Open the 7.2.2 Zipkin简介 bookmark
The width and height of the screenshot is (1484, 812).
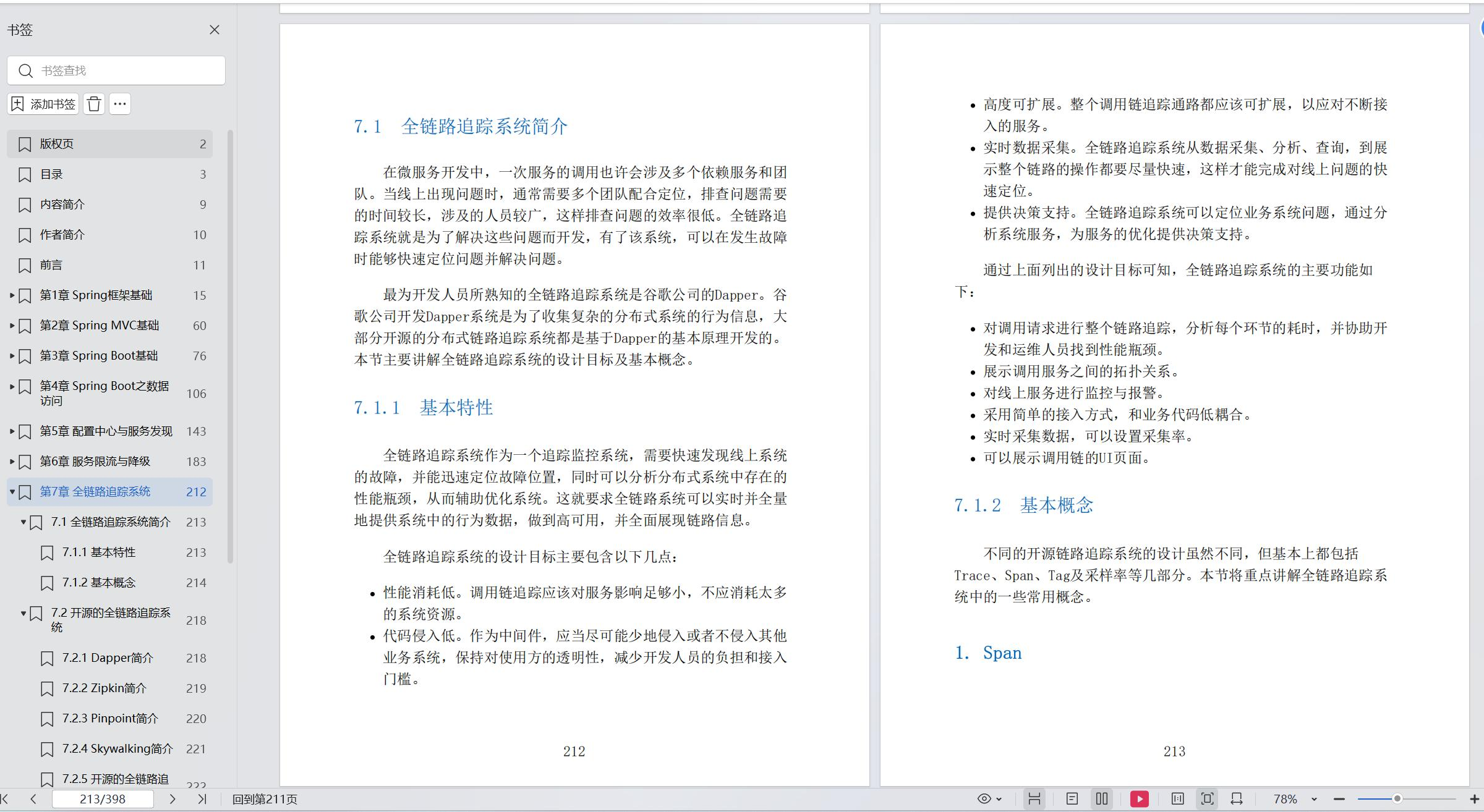(104, 688)
